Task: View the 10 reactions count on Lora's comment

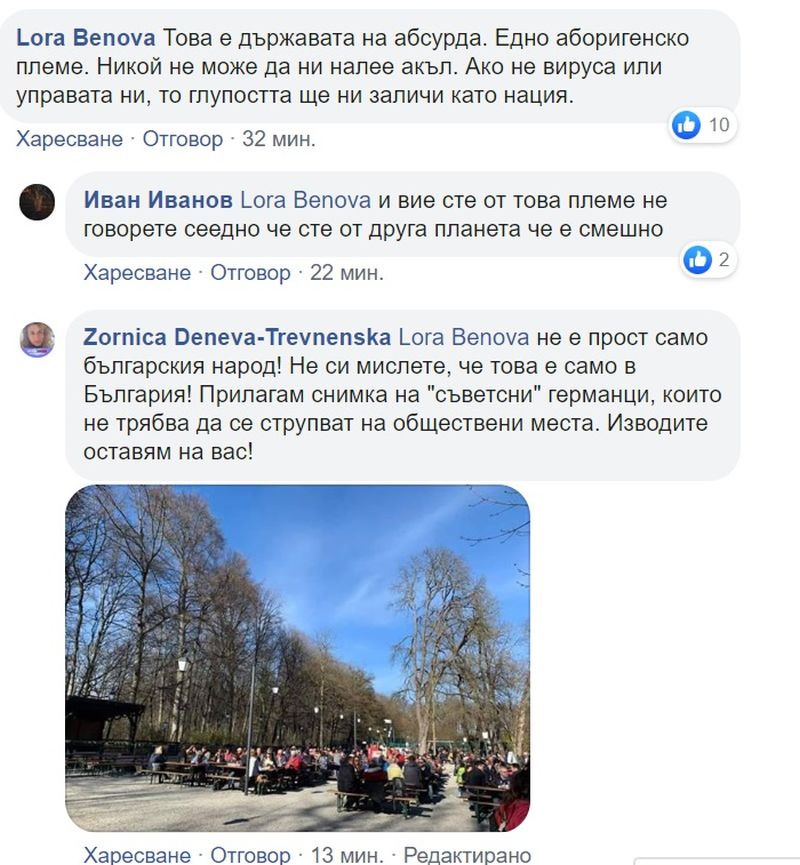Action: pos(719,125)
